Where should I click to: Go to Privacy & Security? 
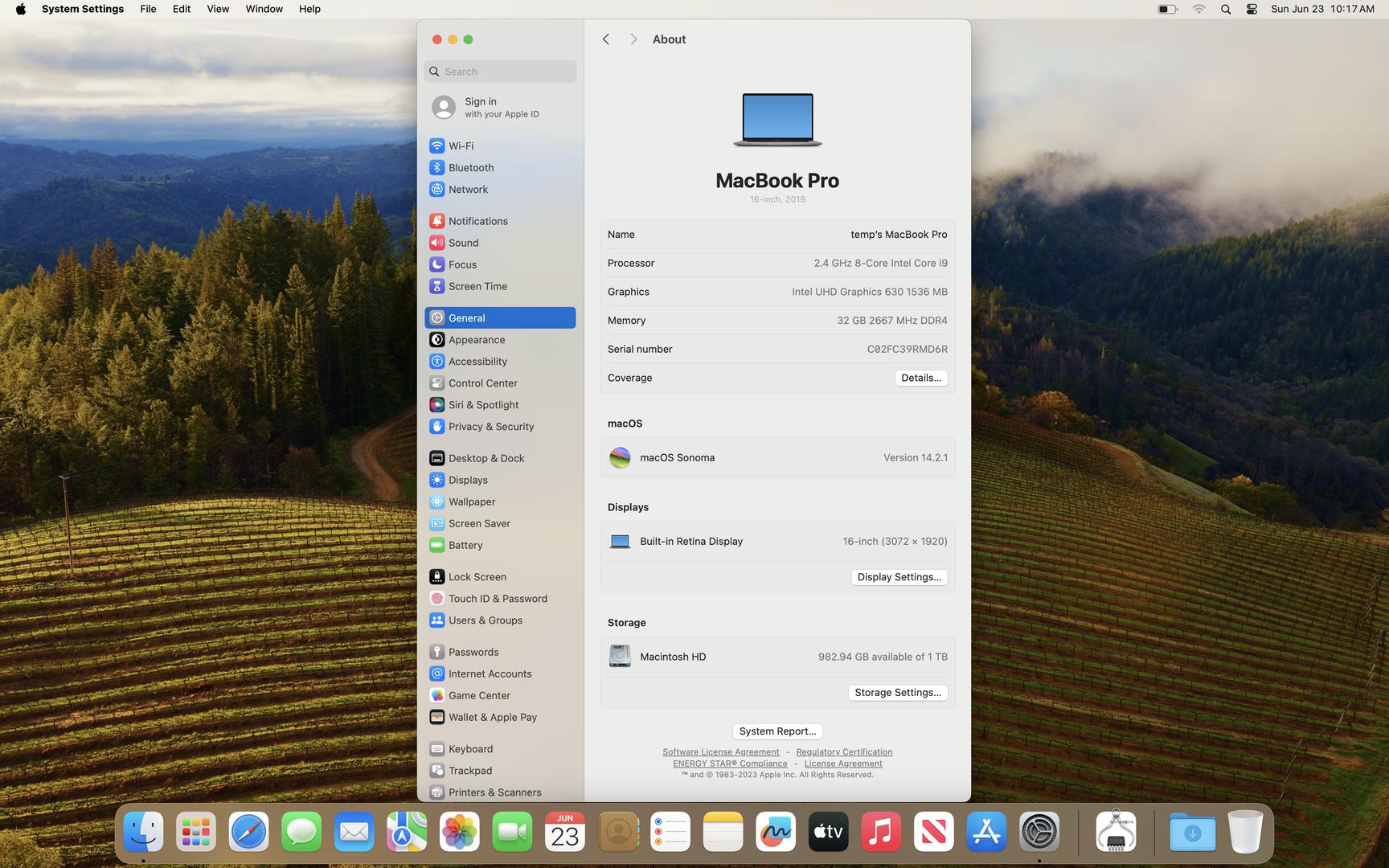[x=500, y=427]
